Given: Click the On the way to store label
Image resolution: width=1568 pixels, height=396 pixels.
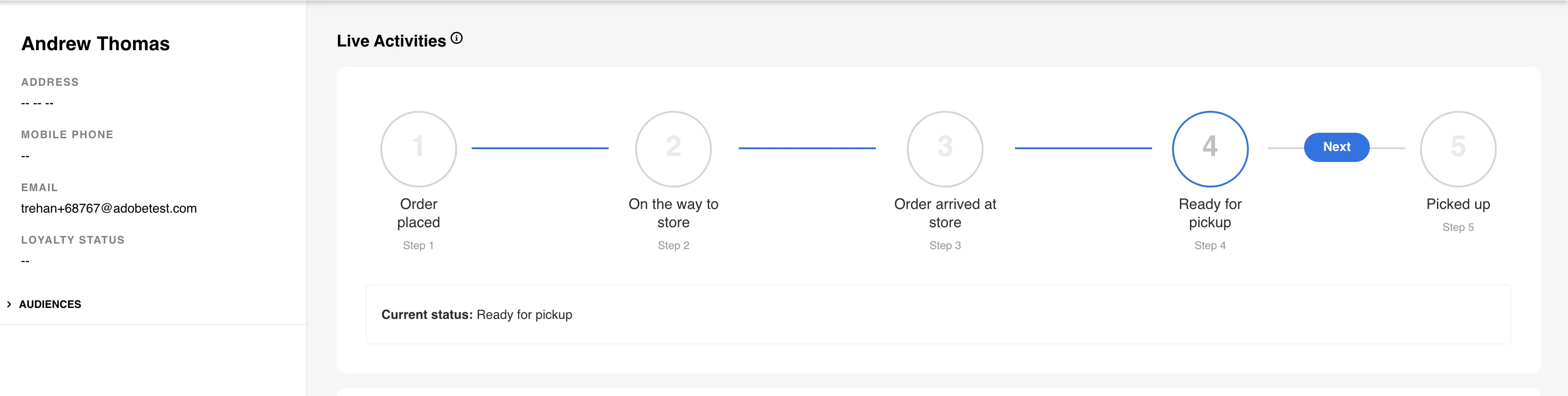Looking at the screenshot, I should 673,213.
